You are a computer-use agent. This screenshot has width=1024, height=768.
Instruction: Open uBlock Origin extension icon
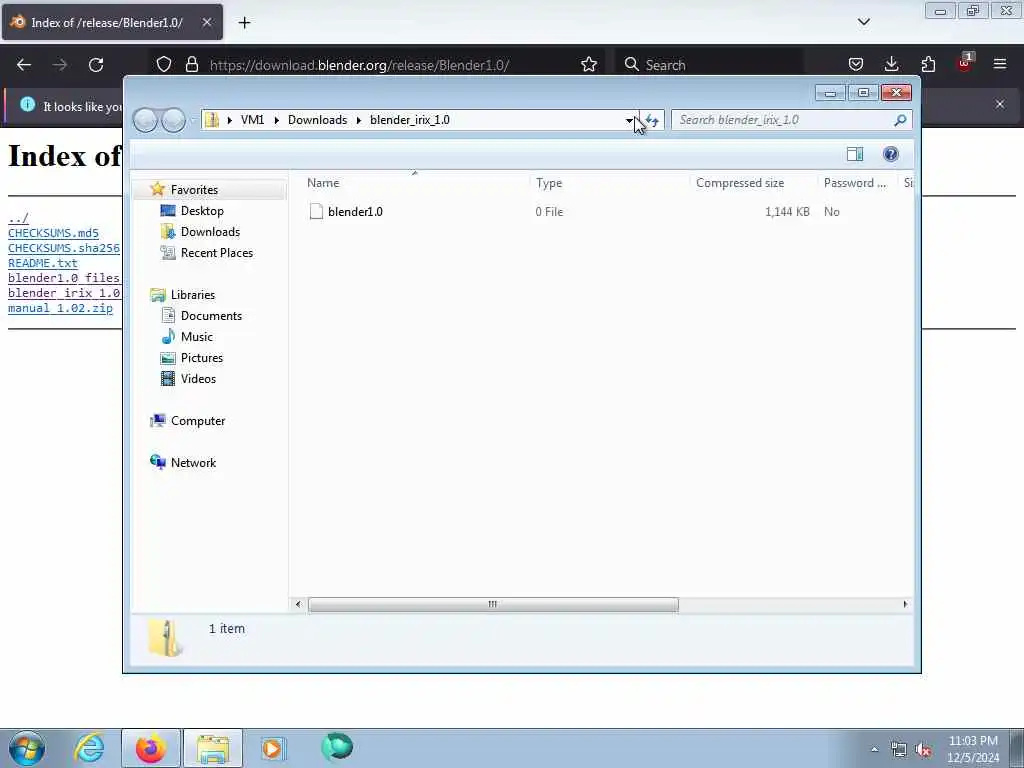pos(965,63)
